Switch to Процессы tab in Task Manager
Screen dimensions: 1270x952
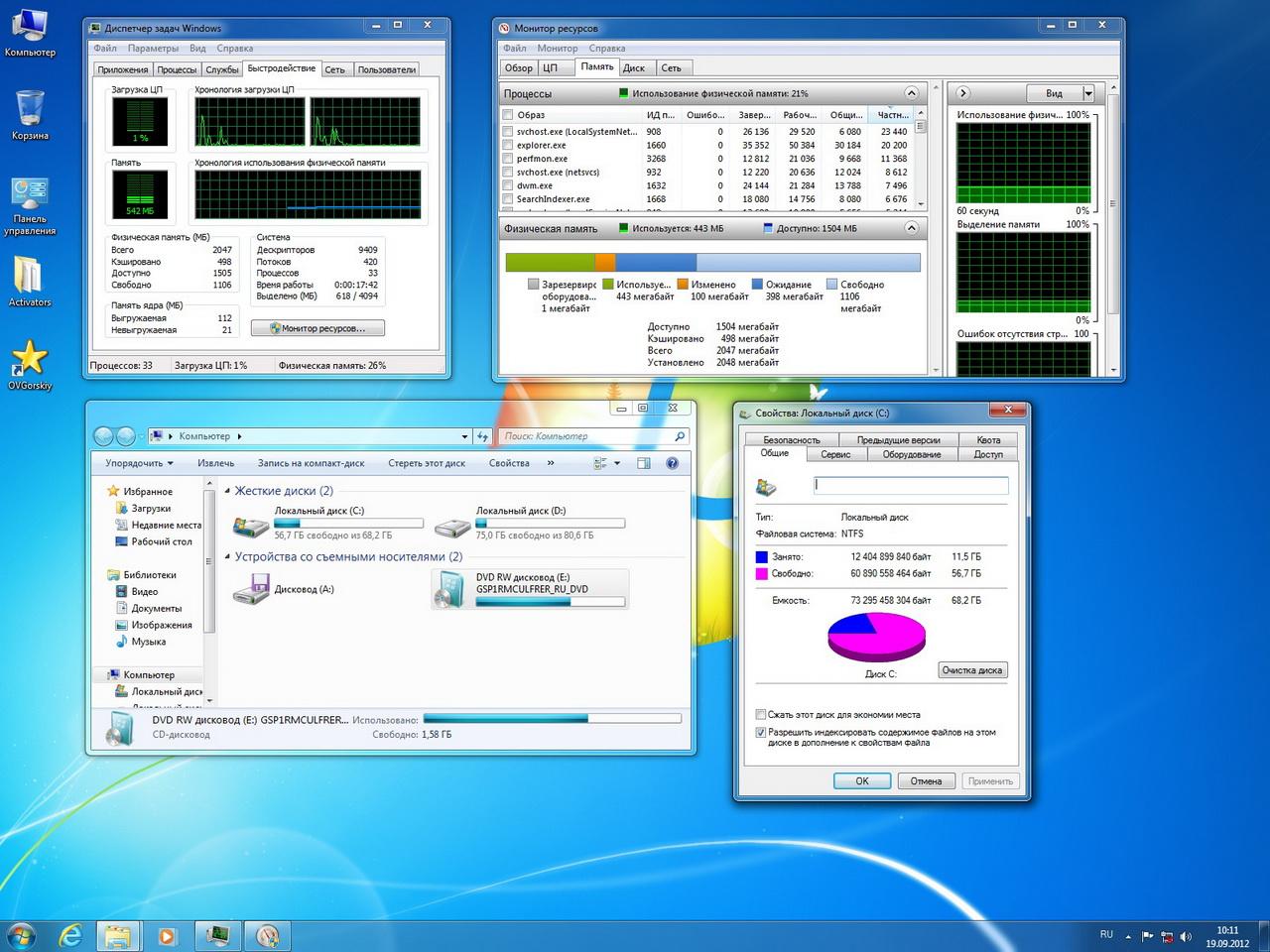tap(177, 69)
